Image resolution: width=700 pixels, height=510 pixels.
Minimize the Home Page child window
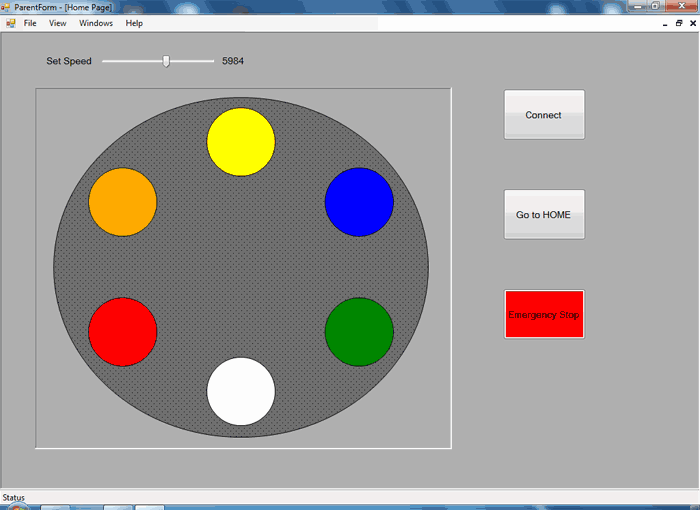click(665, 24)
